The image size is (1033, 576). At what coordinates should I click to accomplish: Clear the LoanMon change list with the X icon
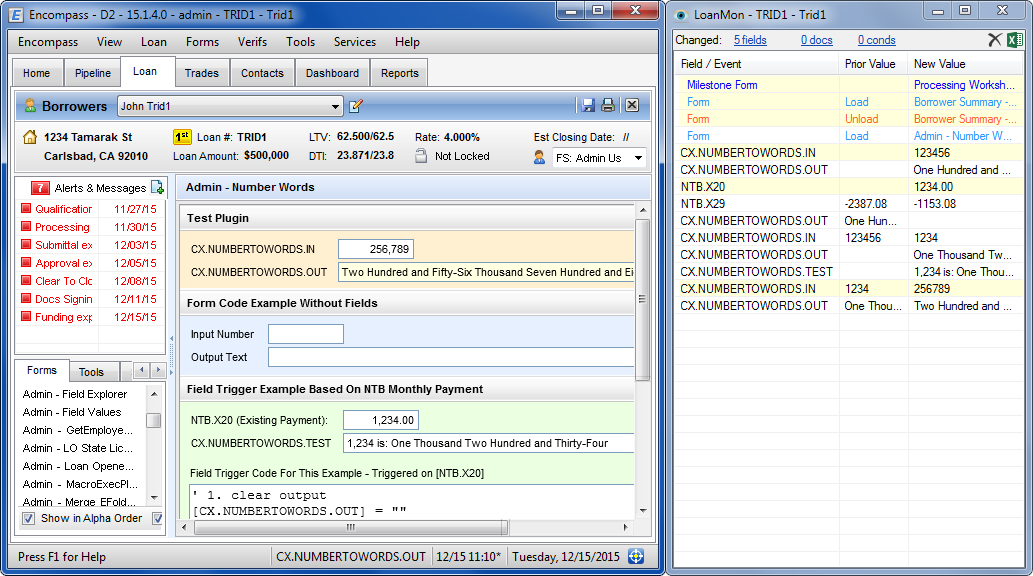click(995, 40)
